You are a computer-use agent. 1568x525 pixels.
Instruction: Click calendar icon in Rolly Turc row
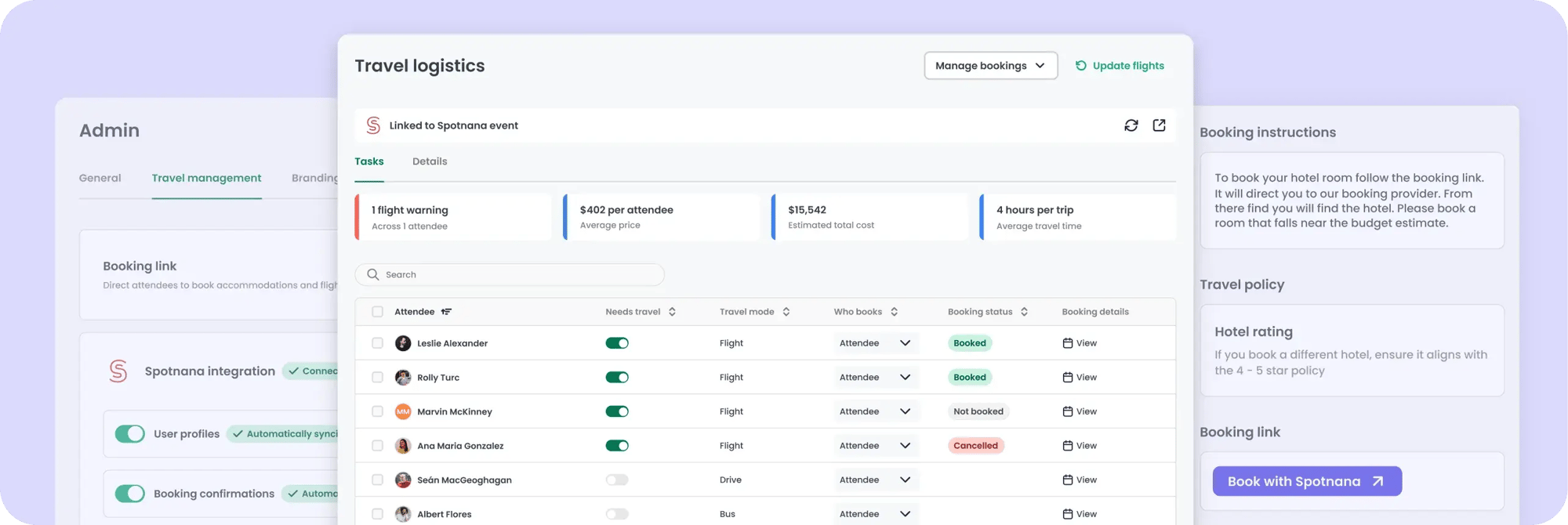coord(1067,378)
